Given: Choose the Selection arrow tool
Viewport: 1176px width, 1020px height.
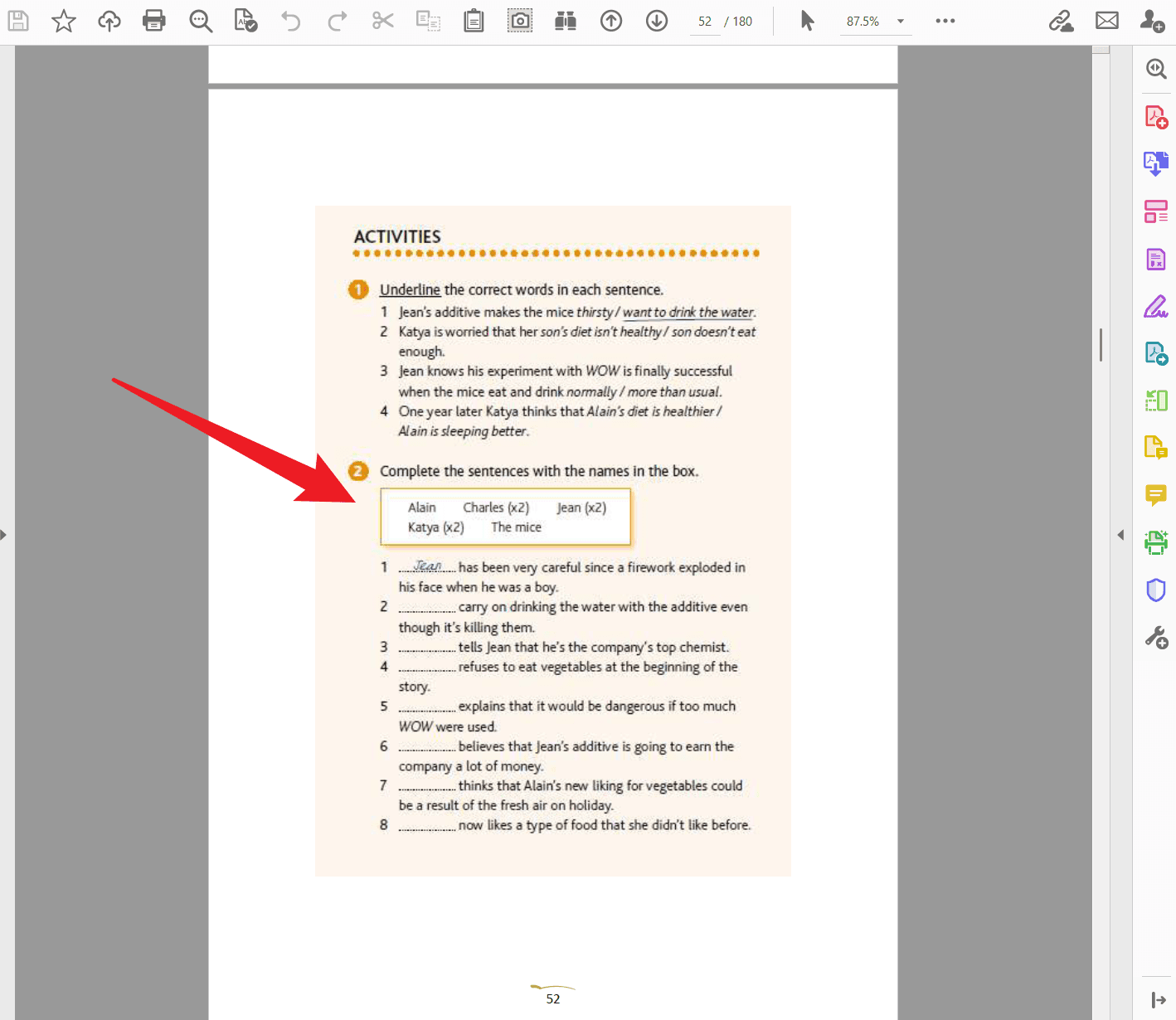Looking at the screenshot, I should coord(807,21).
